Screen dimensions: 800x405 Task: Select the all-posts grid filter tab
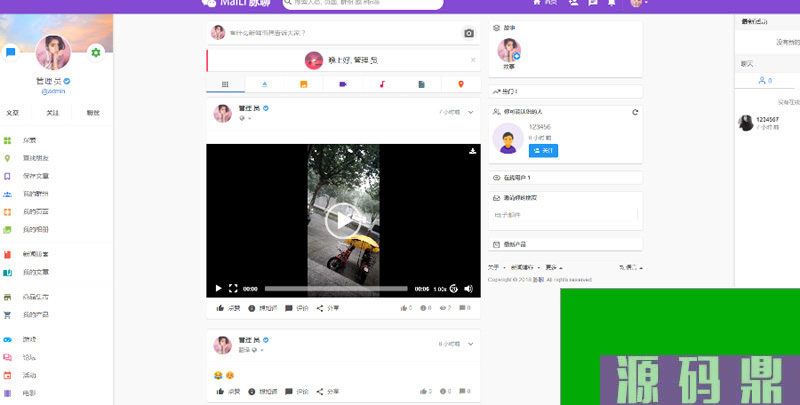(x=225, y=84)
